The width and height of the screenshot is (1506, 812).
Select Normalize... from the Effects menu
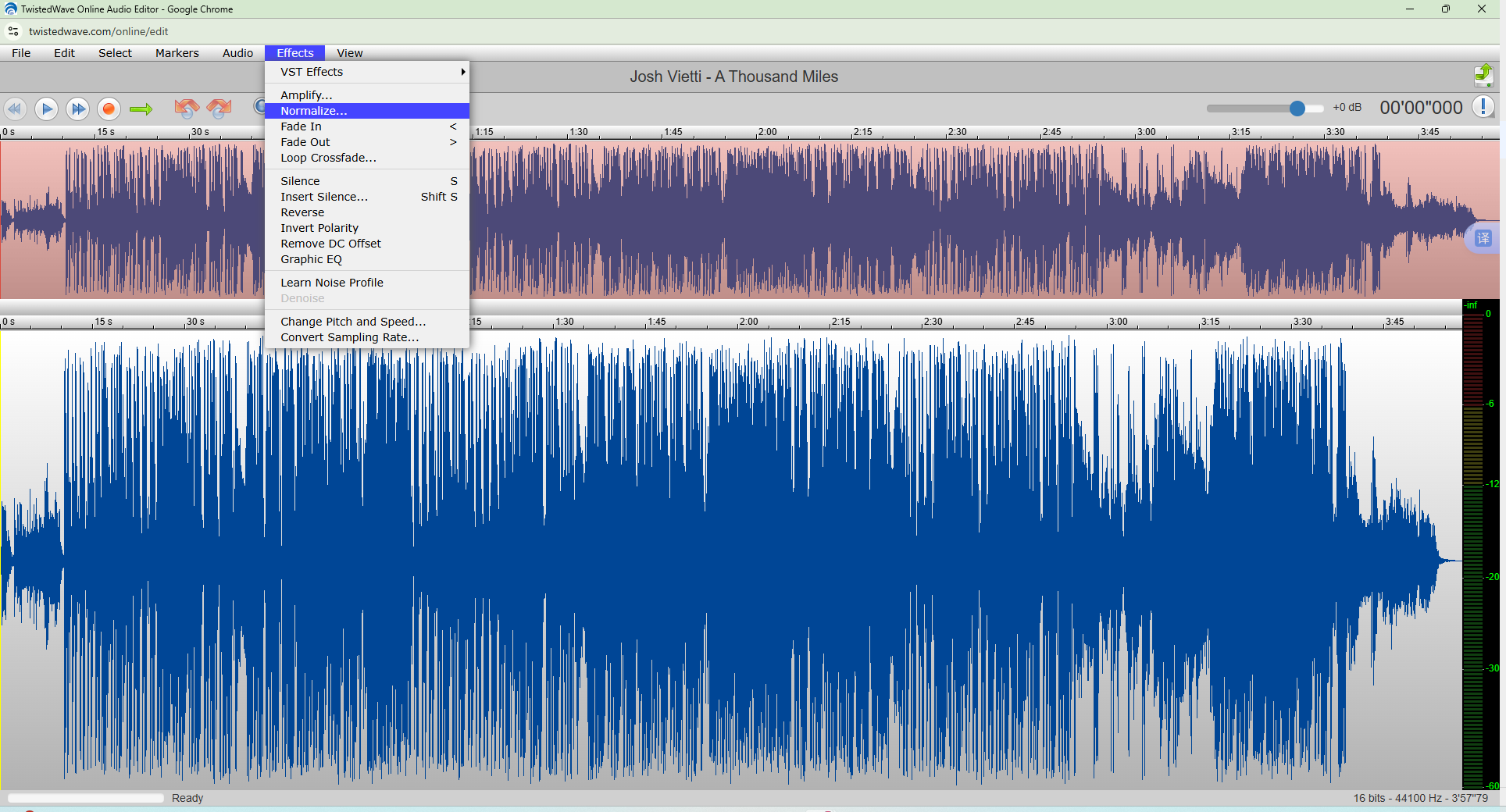point(367,111)
